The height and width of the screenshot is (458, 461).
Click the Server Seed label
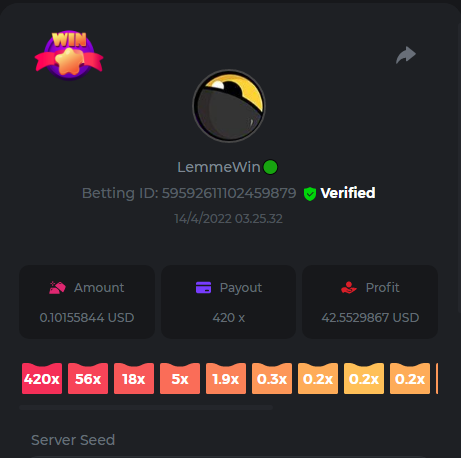pyautogui.click(x=73, y=440)
